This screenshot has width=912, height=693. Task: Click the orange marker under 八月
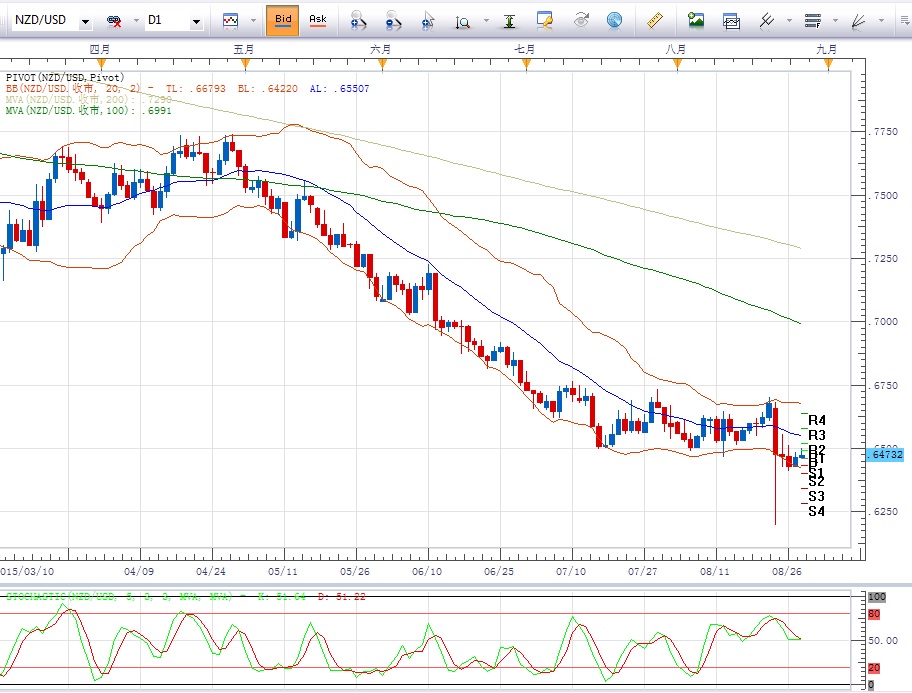tap(677, 64)
